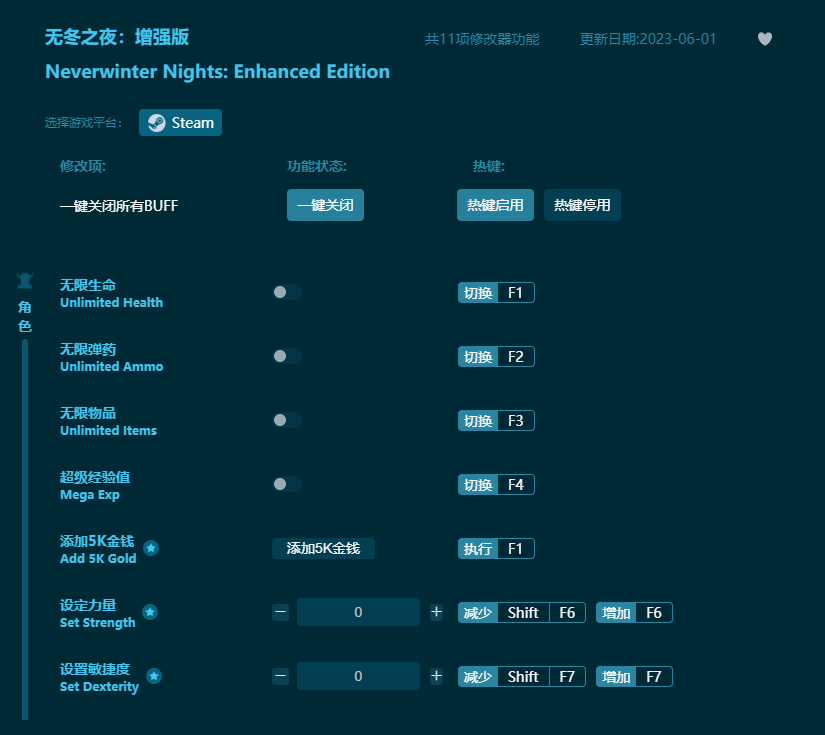Click the star icon beside Set Strength
Screen dimensions: 825x735
pyautogui.click(x=152, y=612)
